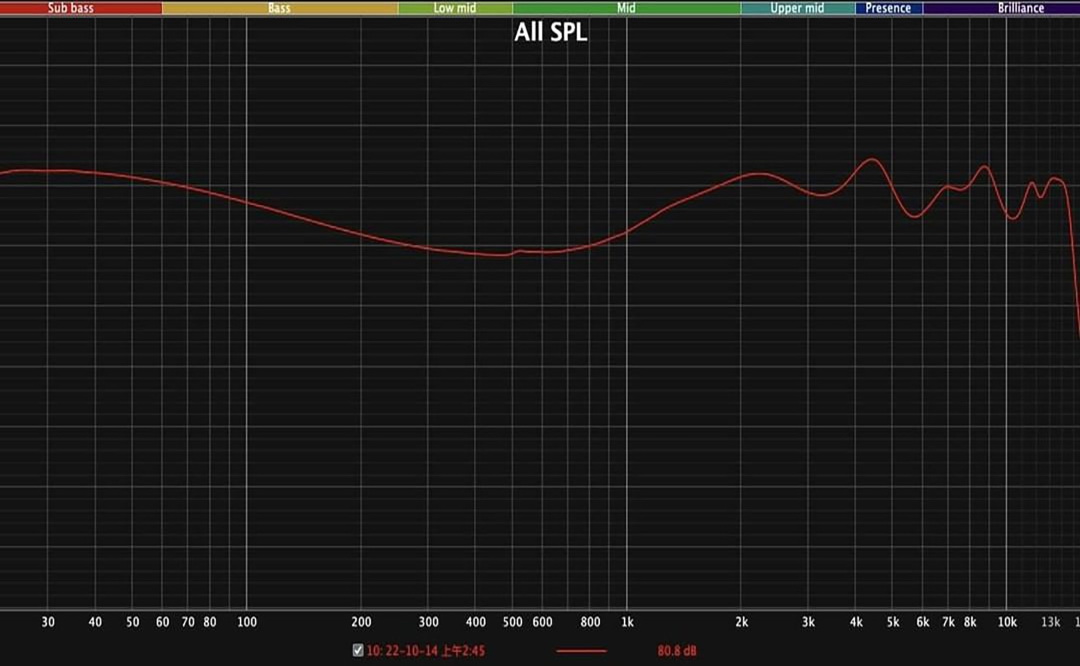Click the 100 frequency axis label
Viewport: 1080px width, 666px height.
[x=247, y=621]
